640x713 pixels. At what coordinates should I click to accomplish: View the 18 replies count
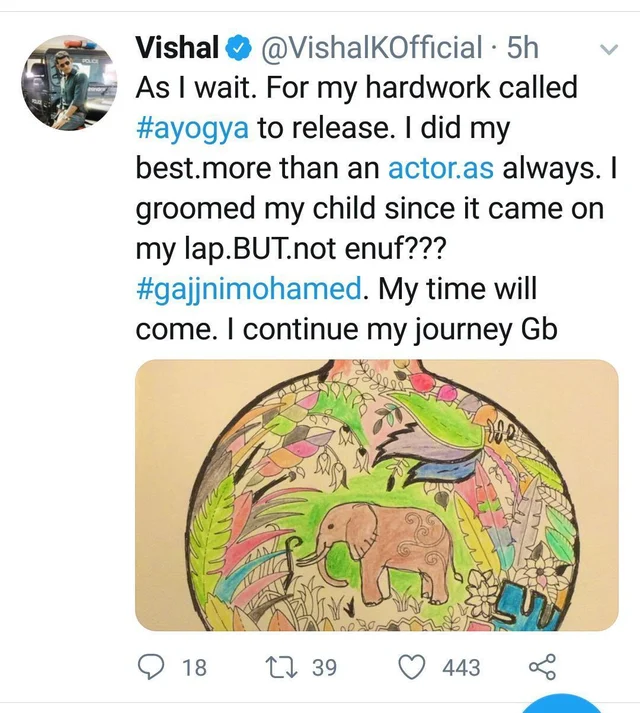point(194,668)
